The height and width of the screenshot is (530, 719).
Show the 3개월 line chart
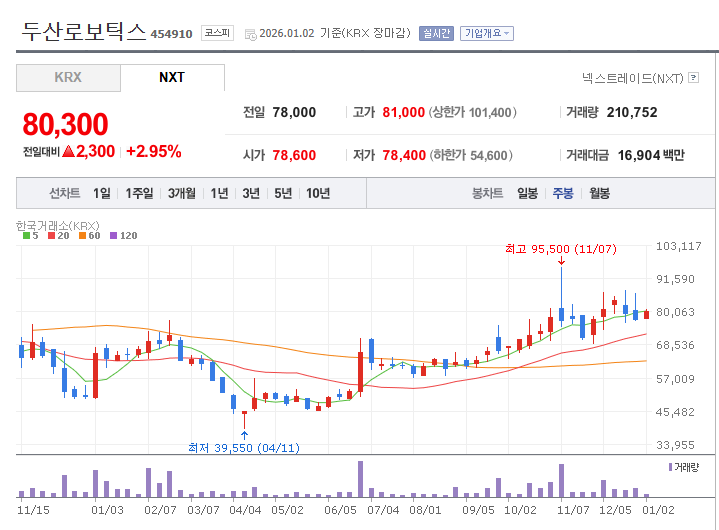pyautogui.click(x=182, y=193)
